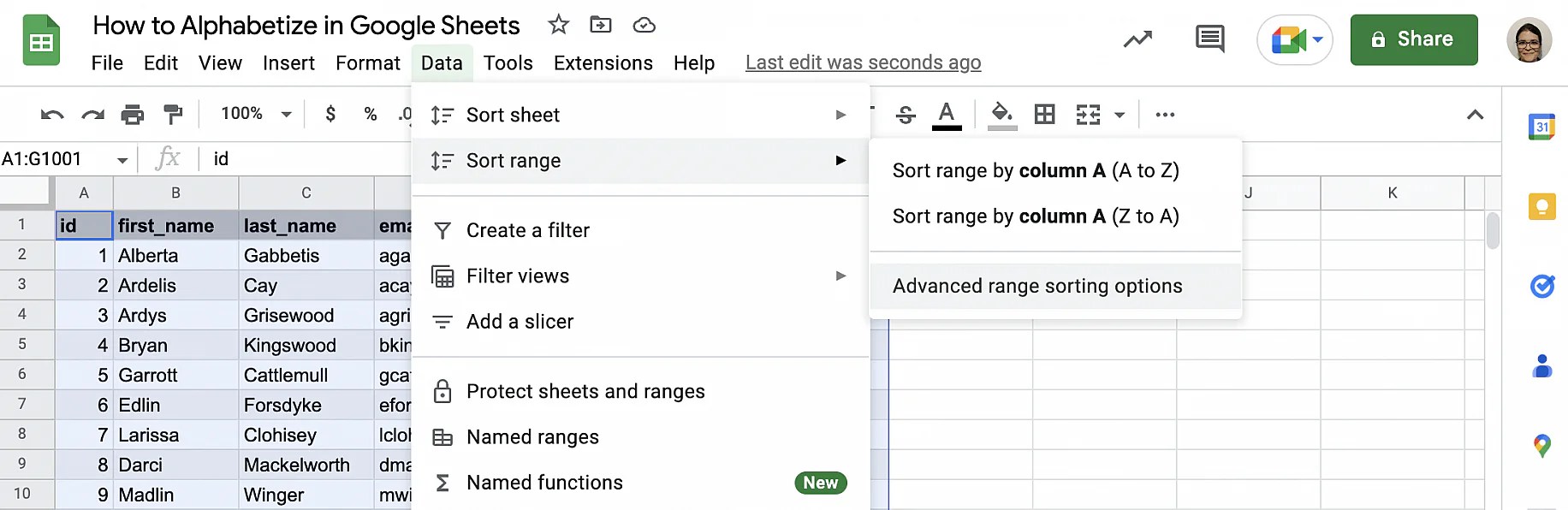
Task: Select column B header
Action: 175,193
